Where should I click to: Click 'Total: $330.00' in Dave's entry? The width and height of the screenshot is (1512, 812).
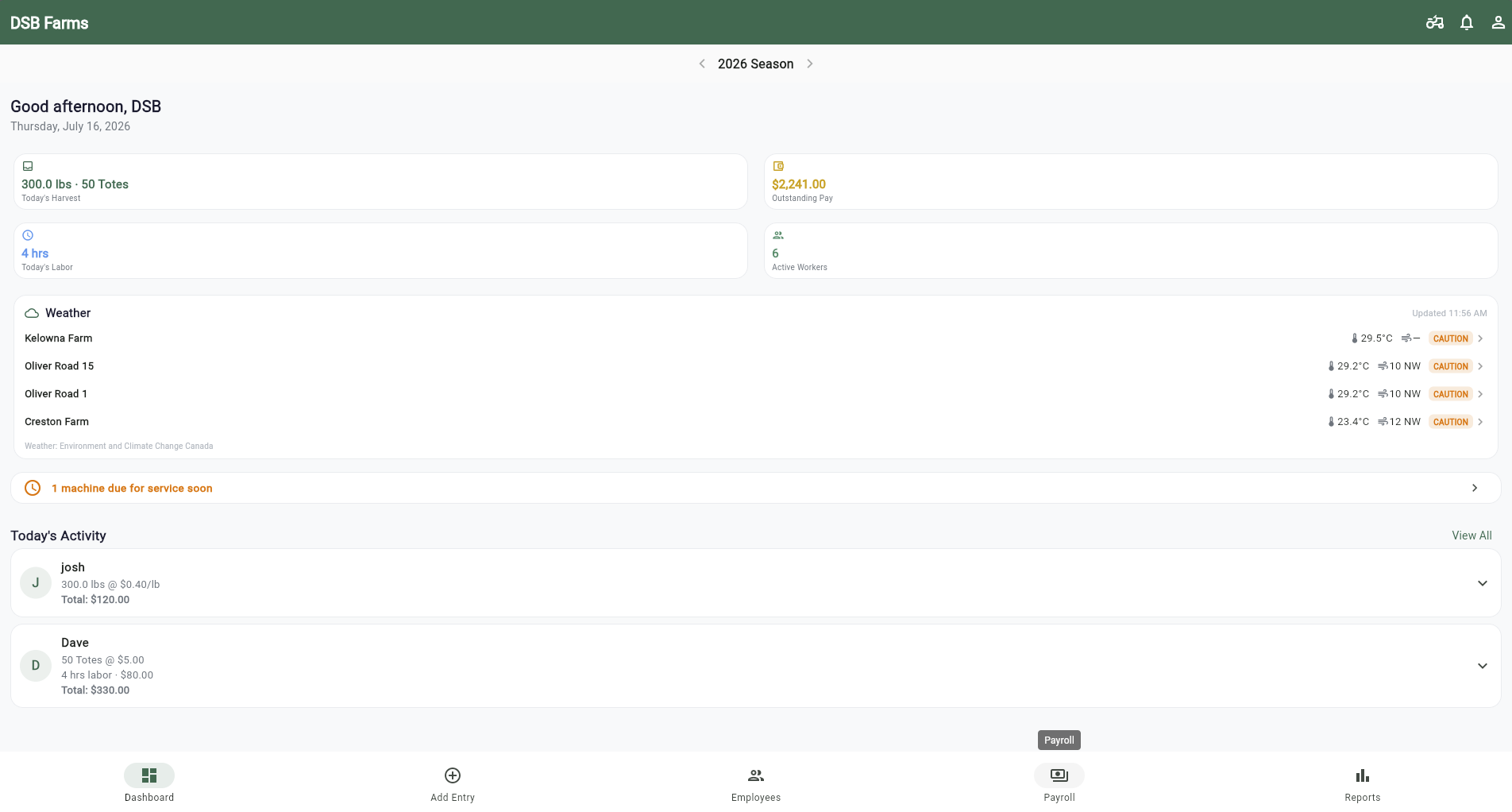95,690
